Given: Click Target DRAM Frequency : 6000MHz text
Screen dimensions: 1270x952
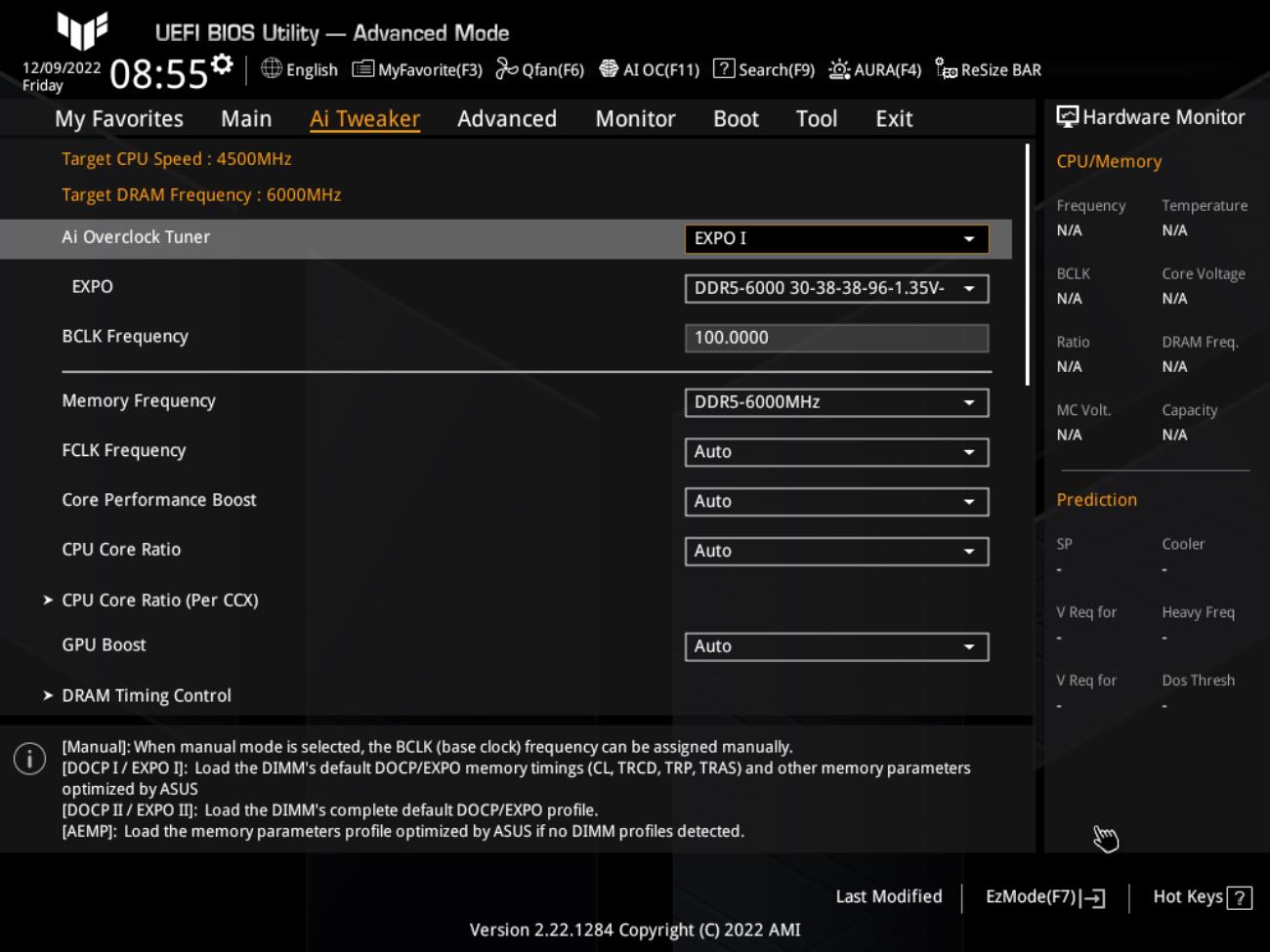Looking at the screenshot, I should 201,195.
